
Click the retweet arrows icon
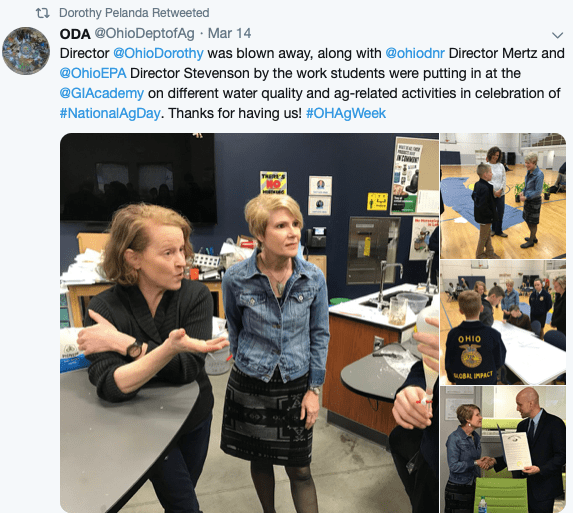[x=42, y=13]
